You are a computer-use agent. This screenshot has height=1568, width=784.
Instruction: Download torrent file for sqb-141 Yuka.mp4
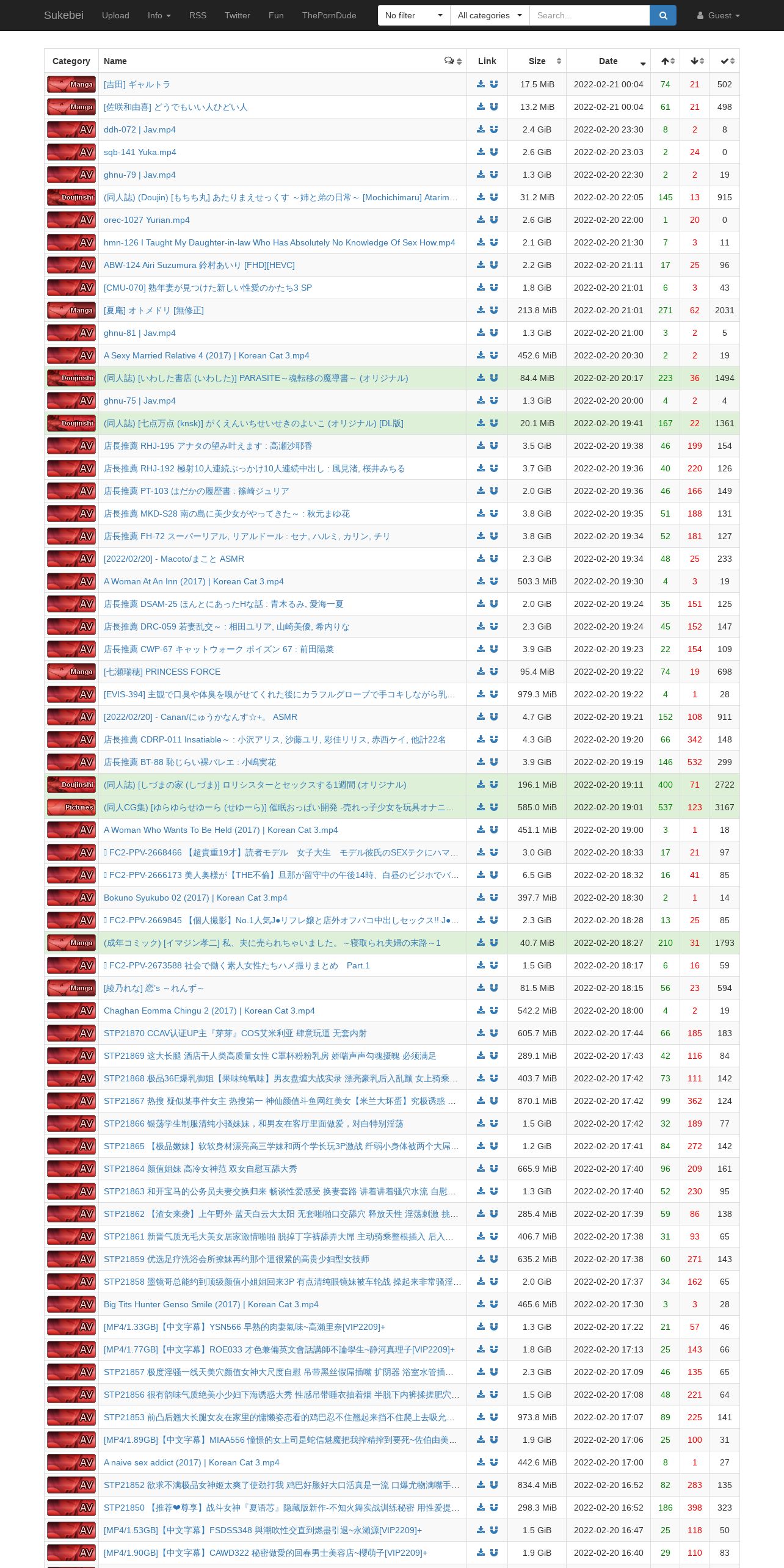click(x=481, y=152)
